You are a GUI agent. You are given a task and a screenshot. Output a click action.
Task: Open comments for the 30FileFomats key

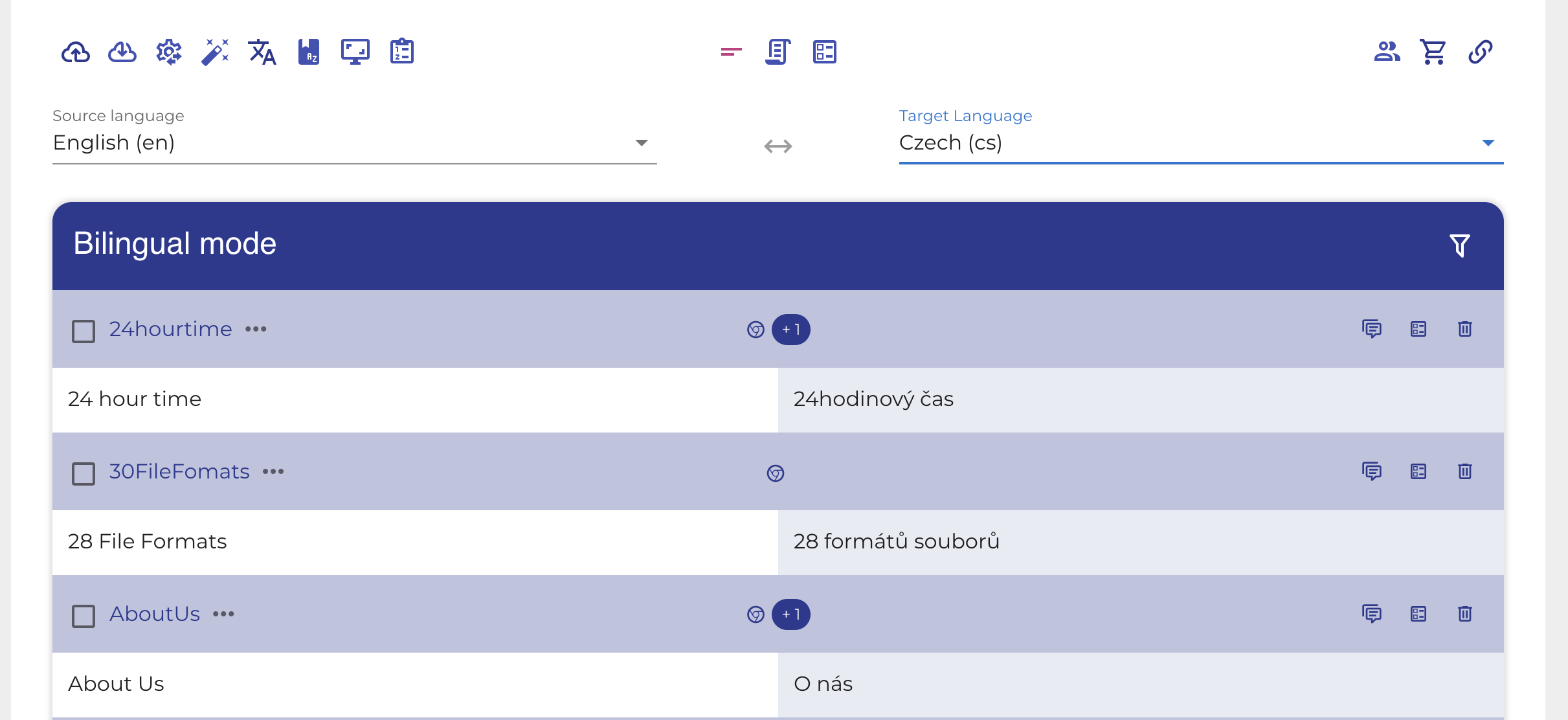pyautogui.click(x=1372, y=471)
